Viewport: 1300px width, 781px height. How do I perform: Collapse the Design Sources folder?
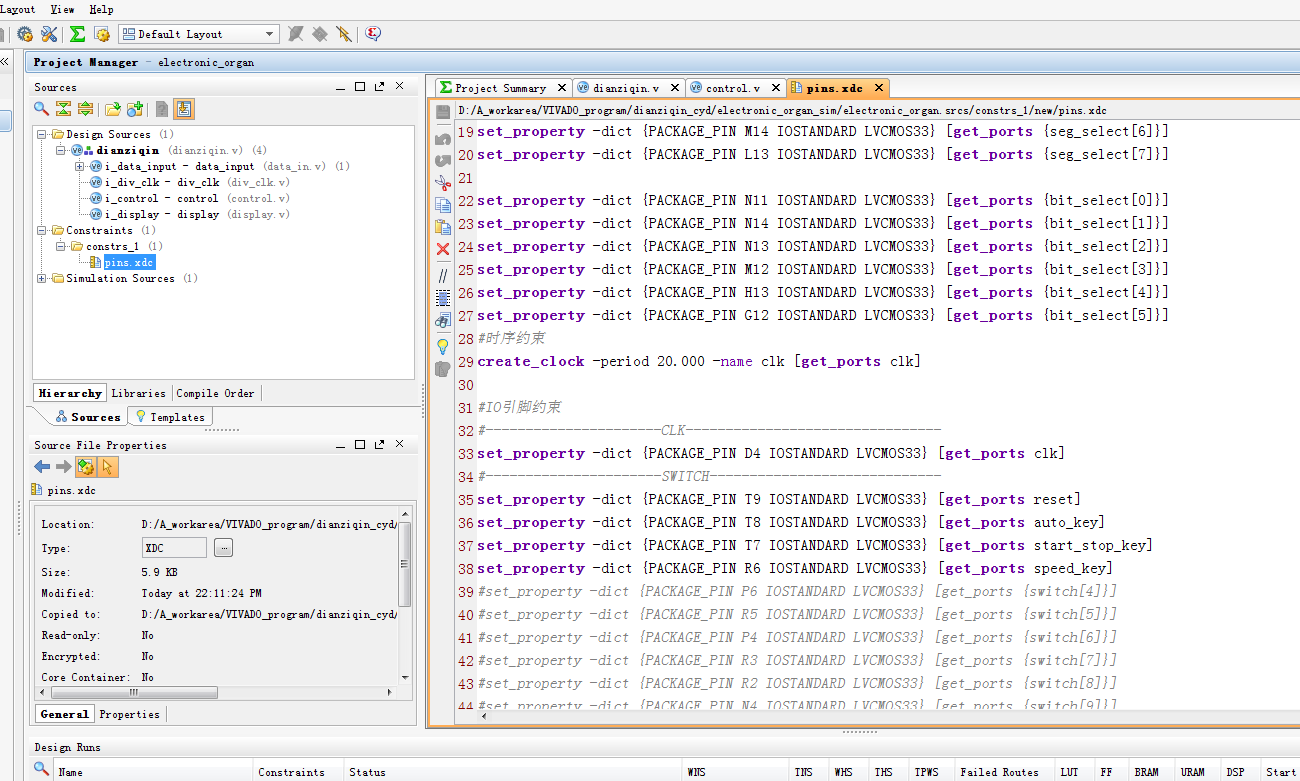(x=42, y=134)
